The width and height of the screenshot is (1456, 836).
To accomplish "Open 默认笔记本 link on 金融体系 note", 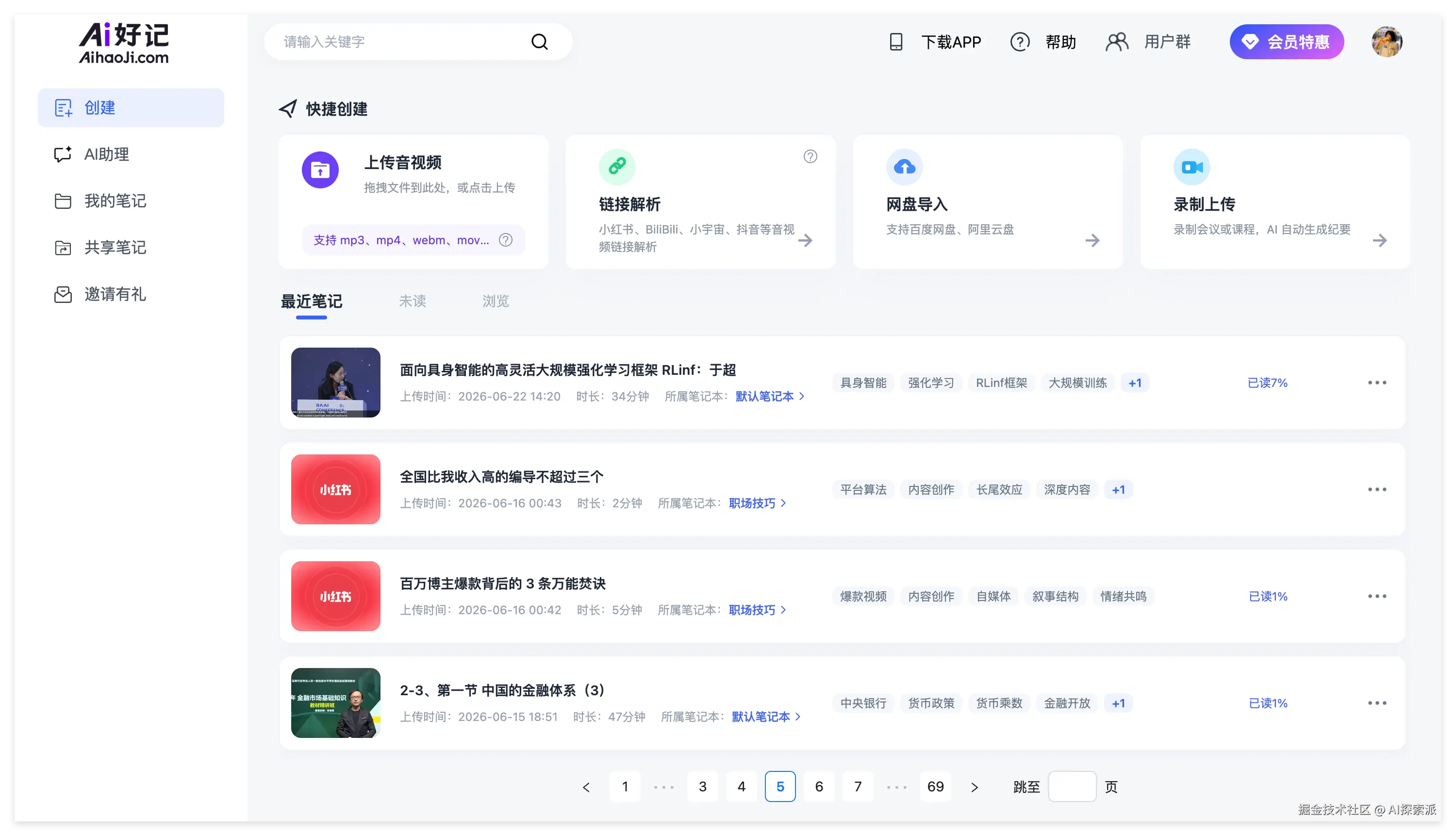I will pyautogui.click(x=765, y=717).
